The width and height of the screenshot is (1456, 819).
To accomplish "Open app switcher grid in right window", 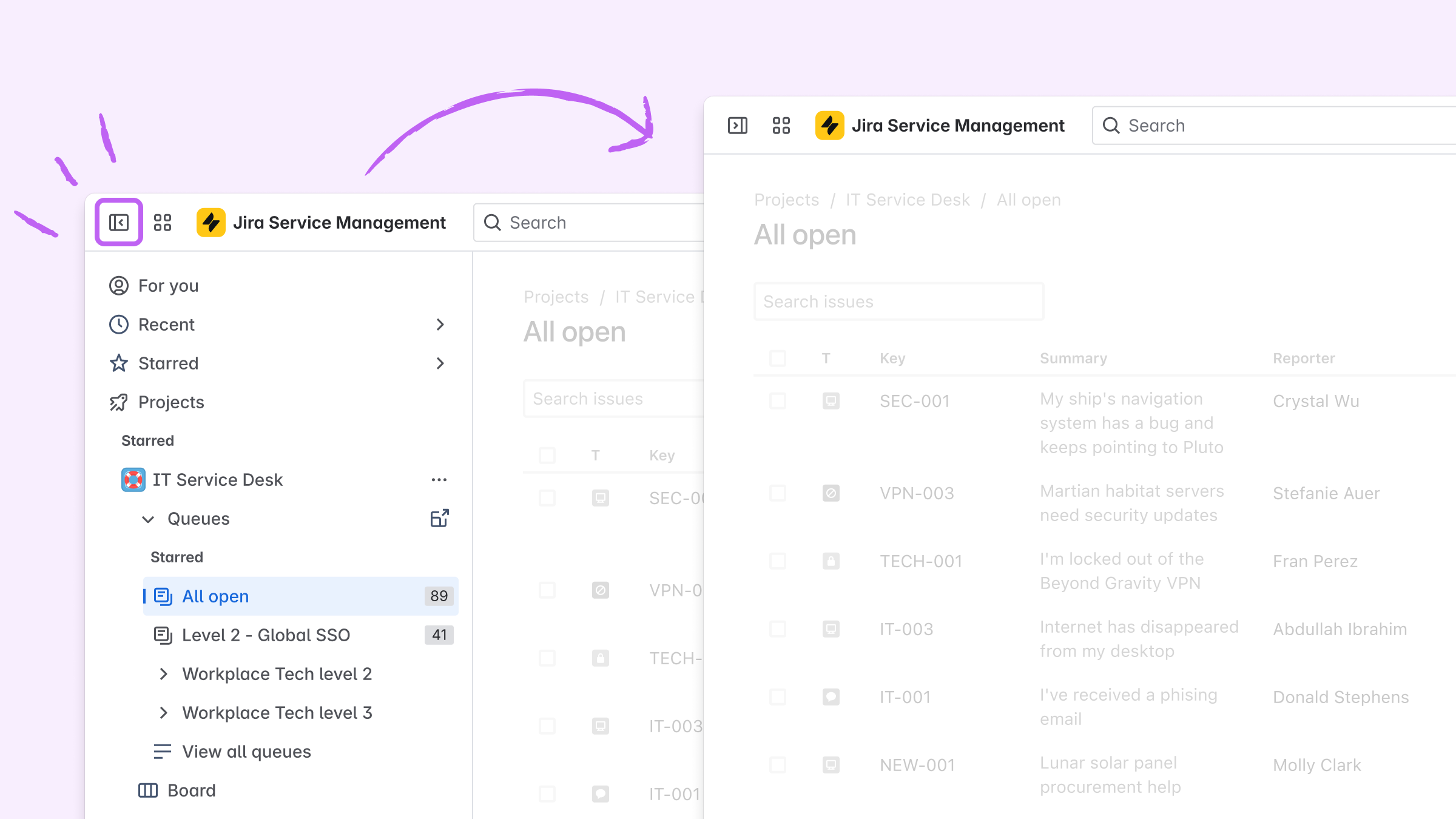I will point(781,126).
